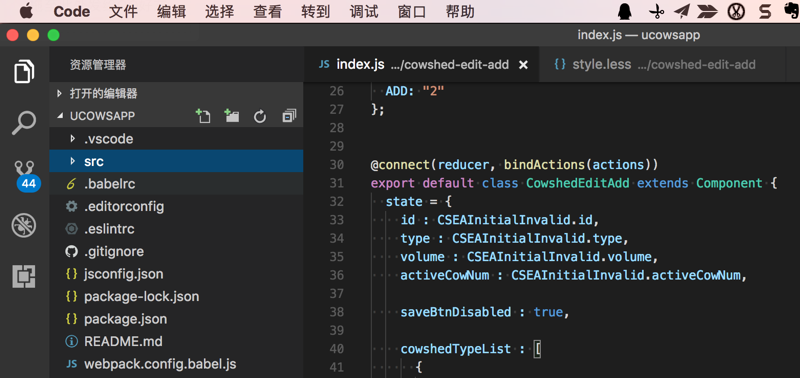Click saveBtnDisabled property on line 38
The height and width of the screenshot is (378, 800).
point(455,312)
